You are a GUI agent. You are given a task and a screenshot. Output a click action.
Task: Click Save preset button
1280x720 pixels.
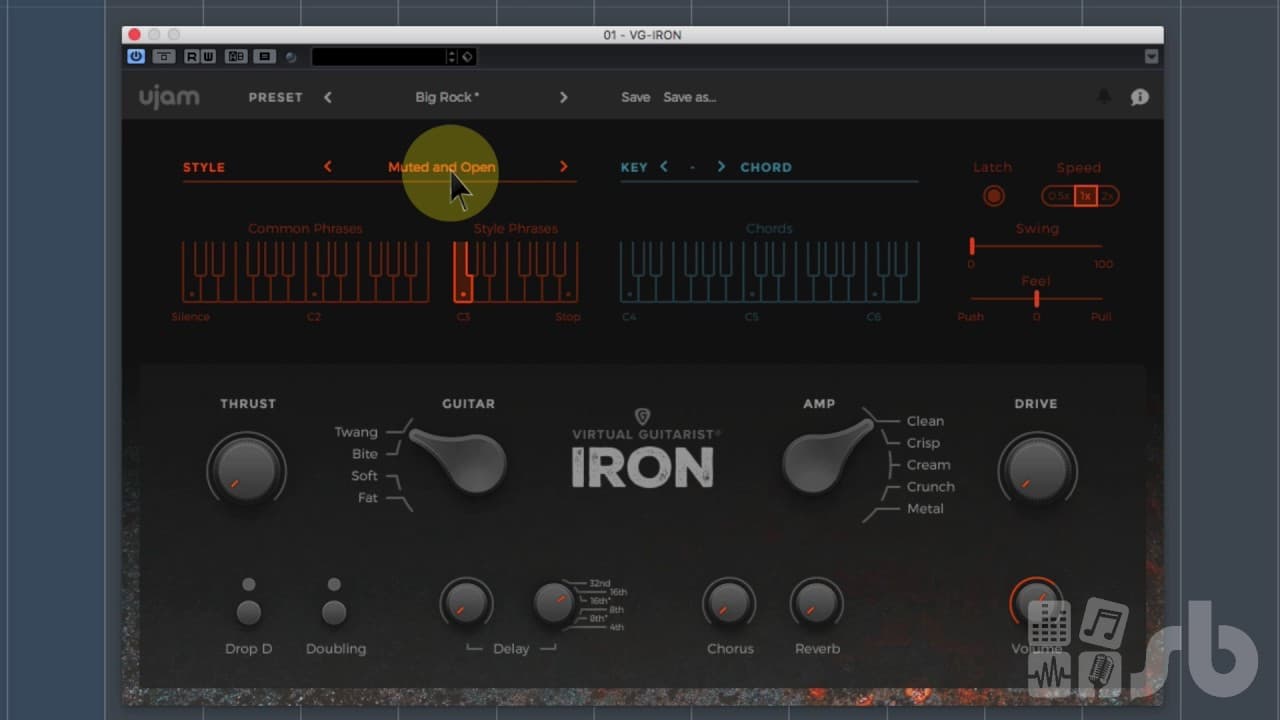pyautogui.click(x=635, y=97)
